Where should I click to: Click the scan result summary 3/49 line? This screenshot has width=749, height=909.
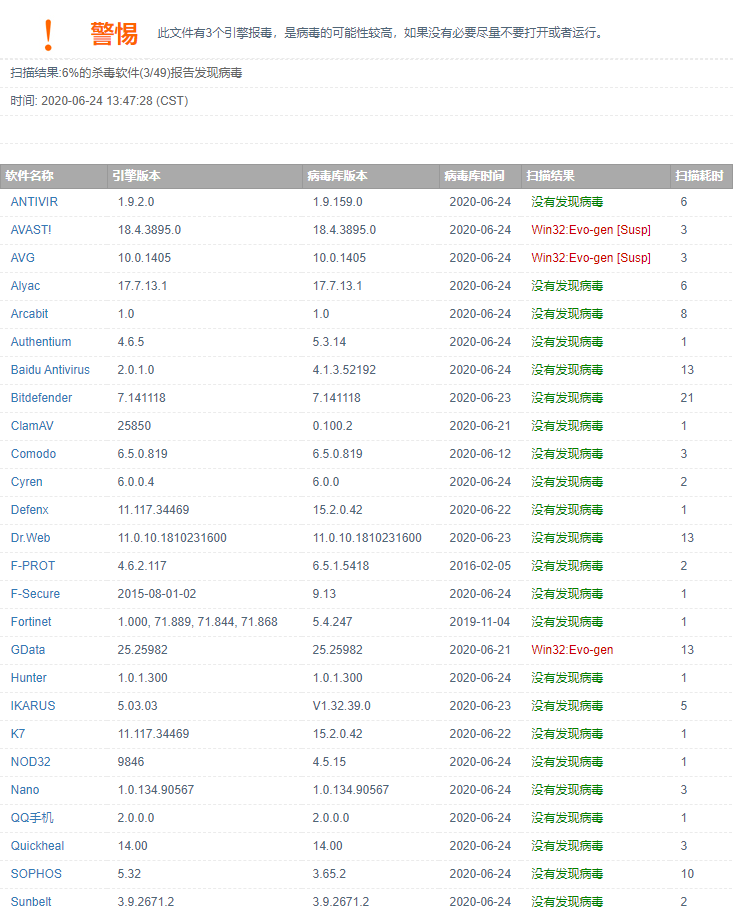[126, 73]
